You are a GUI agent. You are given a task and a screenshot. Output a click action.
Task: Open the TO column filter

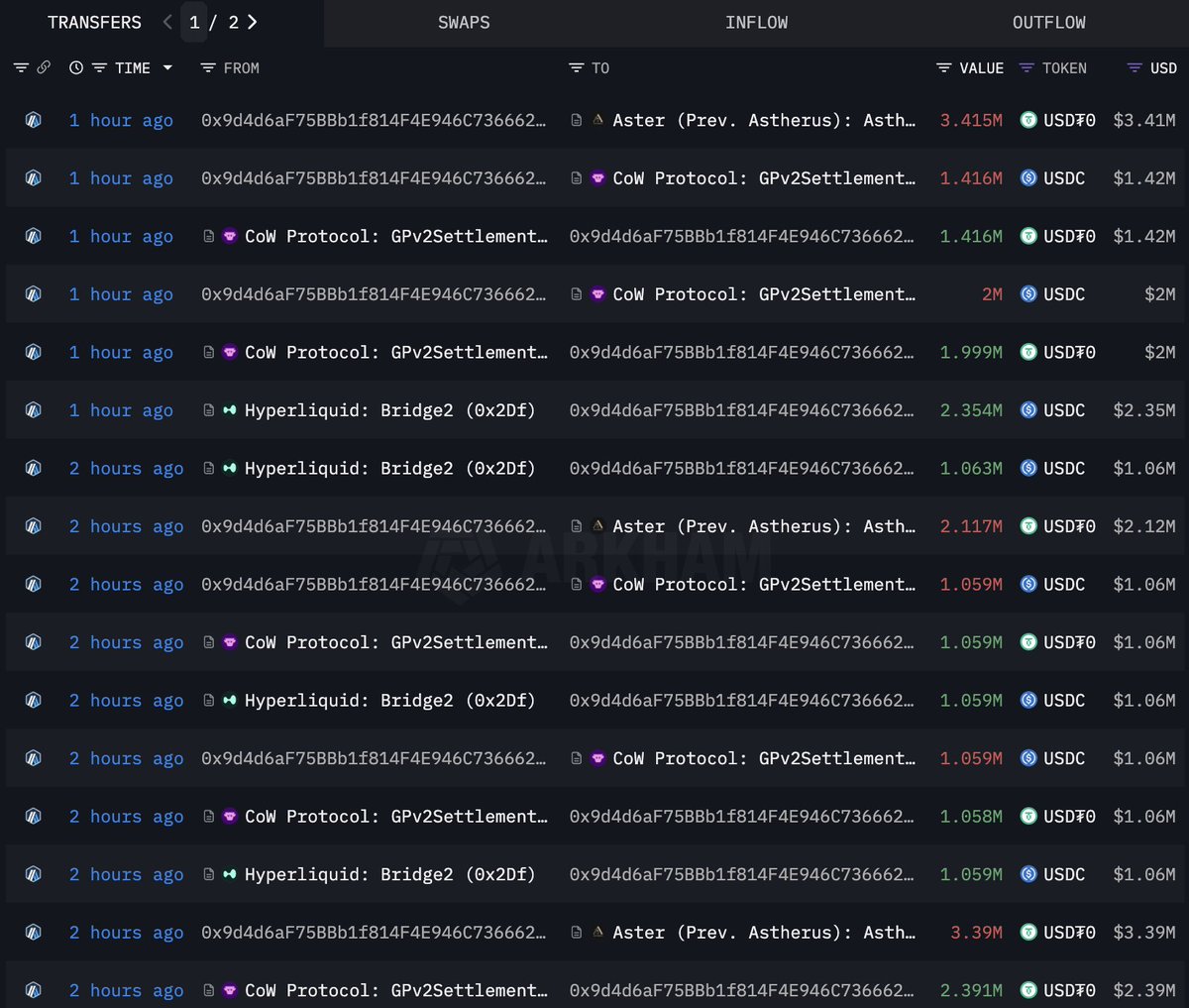pos(576,67)
